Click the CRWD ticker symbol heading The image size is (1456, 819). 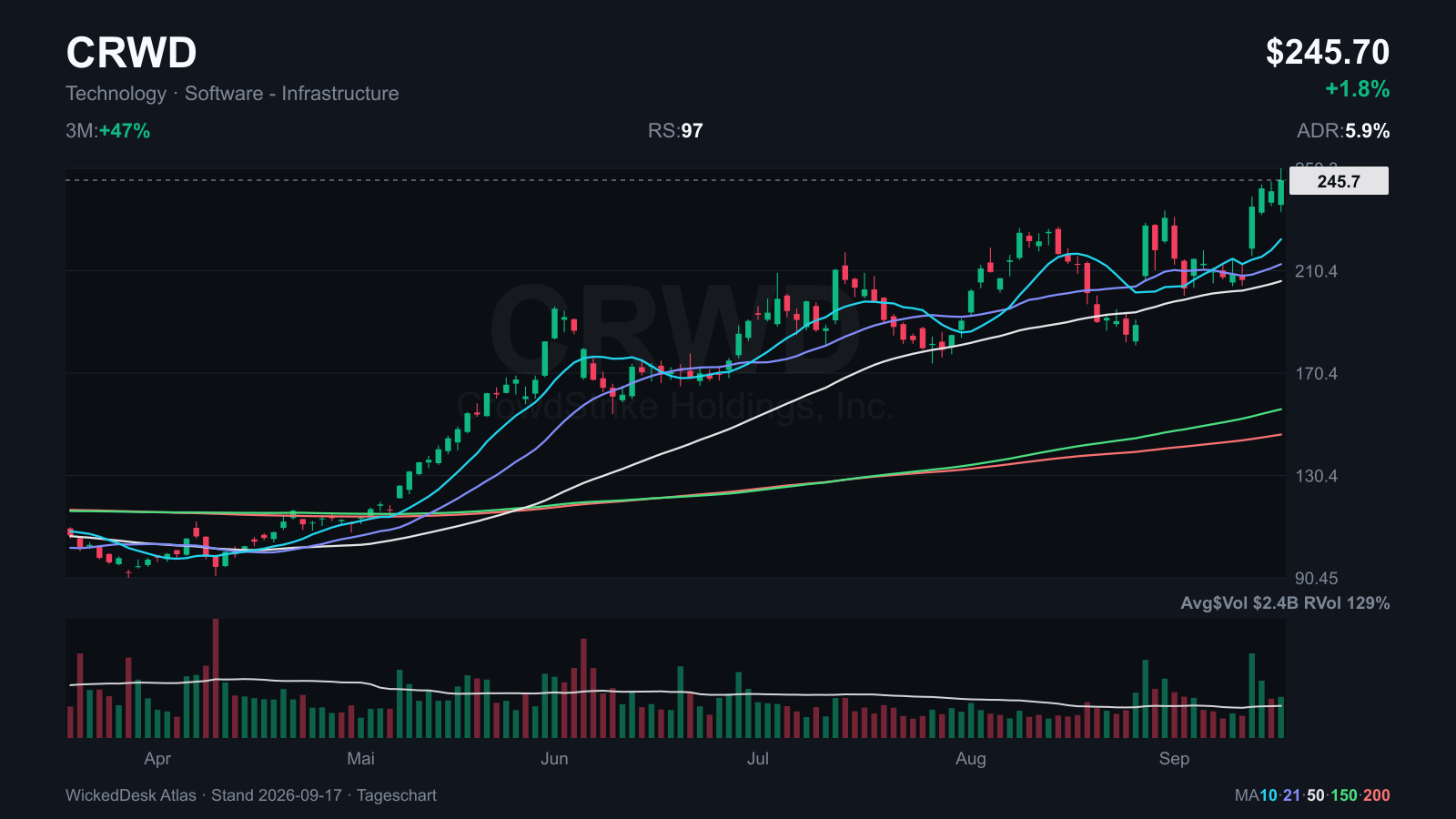[131, 53]
